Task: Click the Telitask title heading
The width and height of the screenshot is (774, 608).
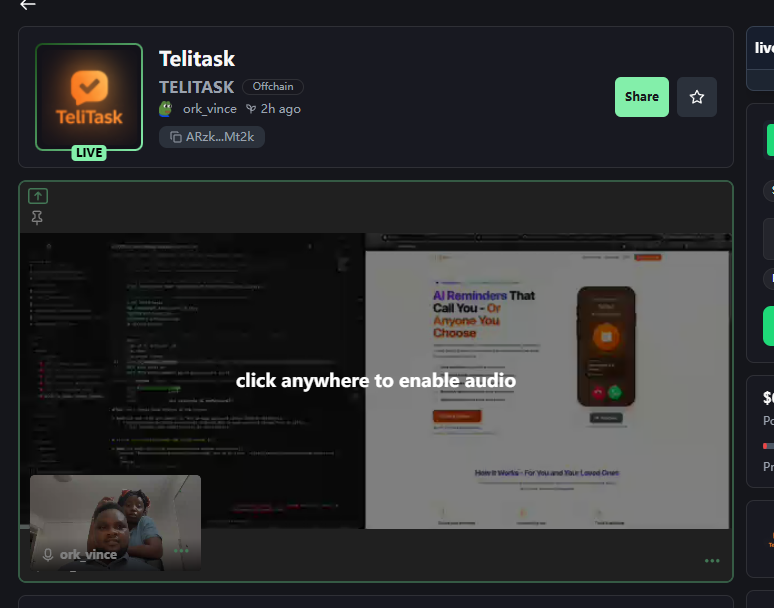Action: pyautogui.click(x=197, y=59)
